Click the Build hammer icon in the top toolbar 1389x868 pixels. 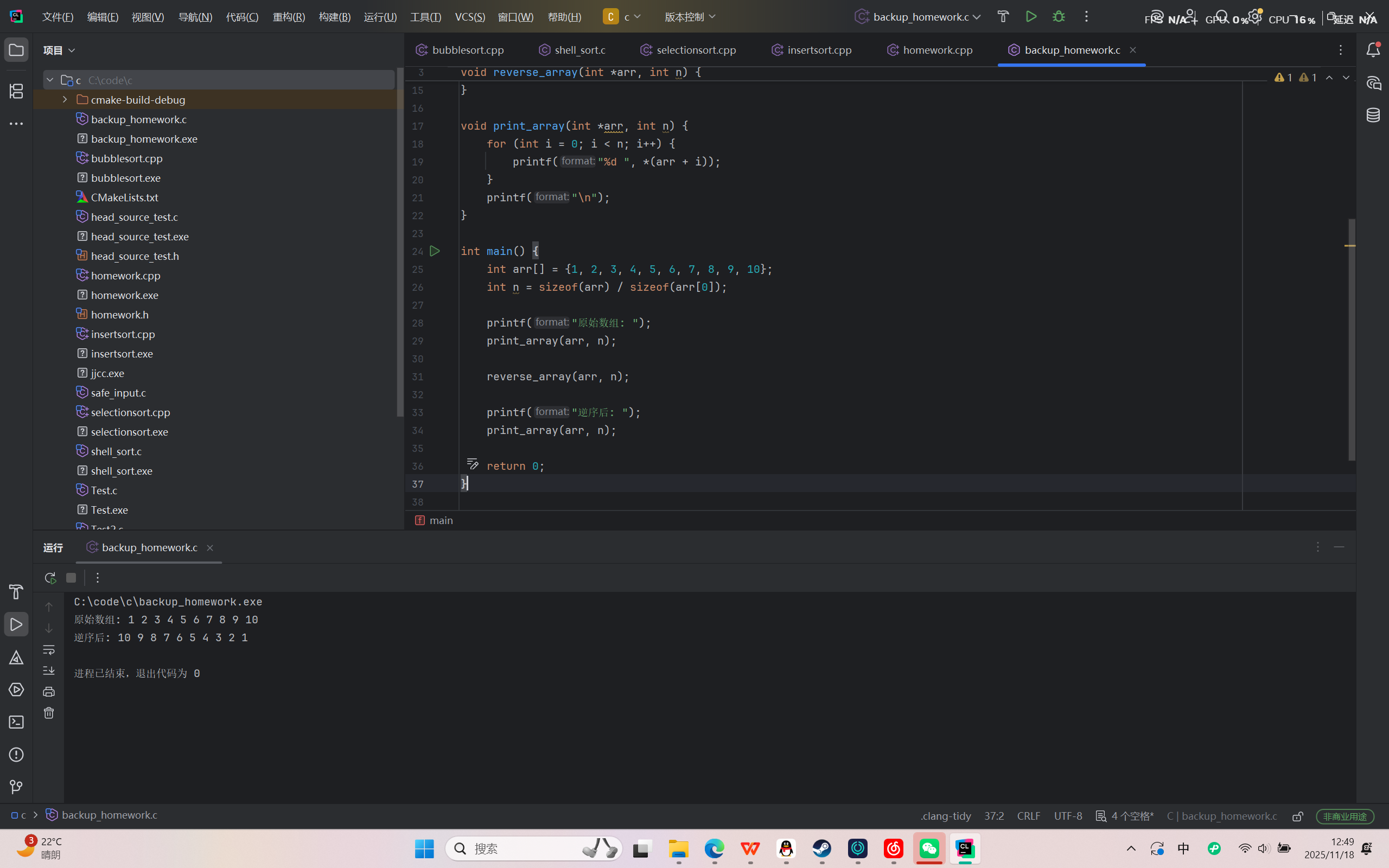[1003, 17]
